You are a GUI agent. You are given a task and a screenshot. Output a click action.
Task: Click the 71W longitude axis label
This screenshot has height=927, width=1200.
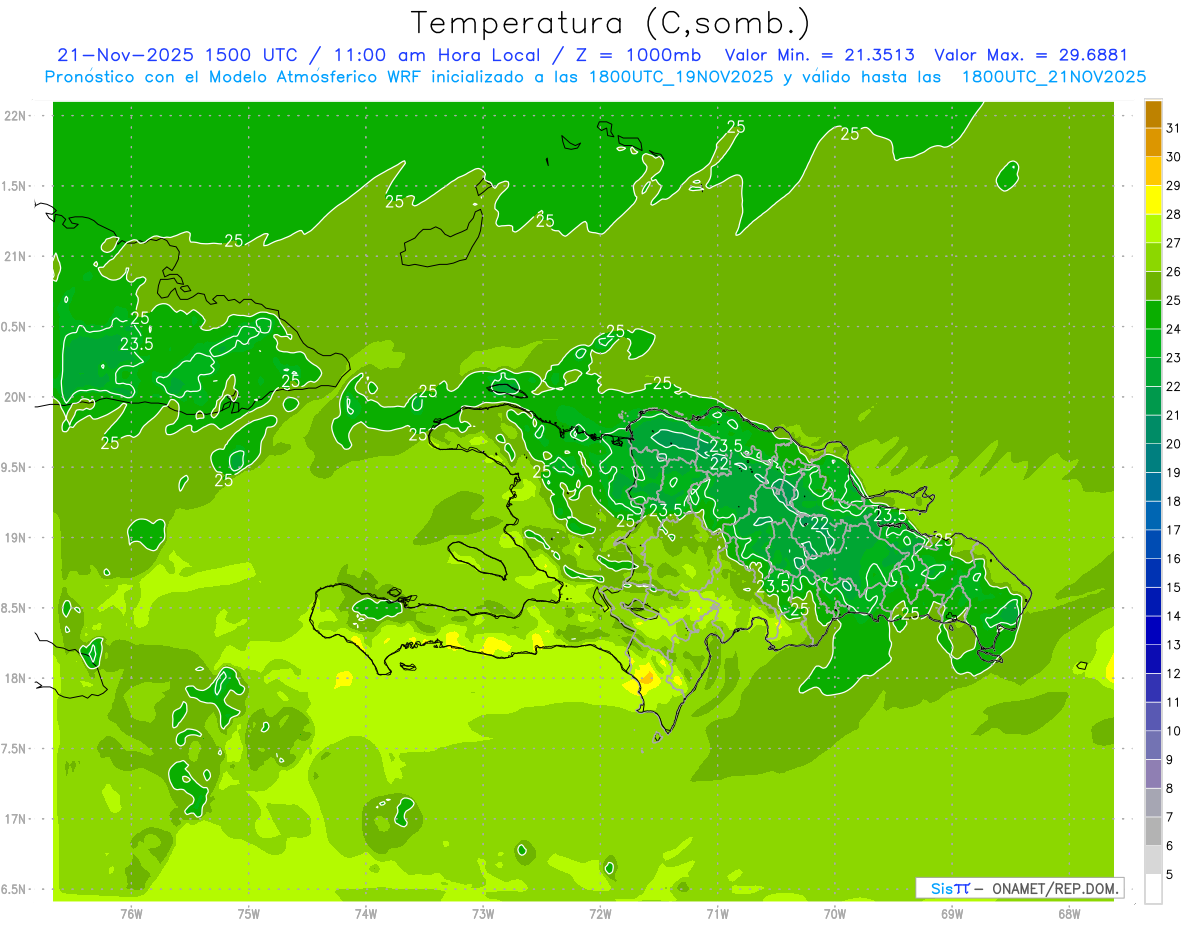coord(718,914)
